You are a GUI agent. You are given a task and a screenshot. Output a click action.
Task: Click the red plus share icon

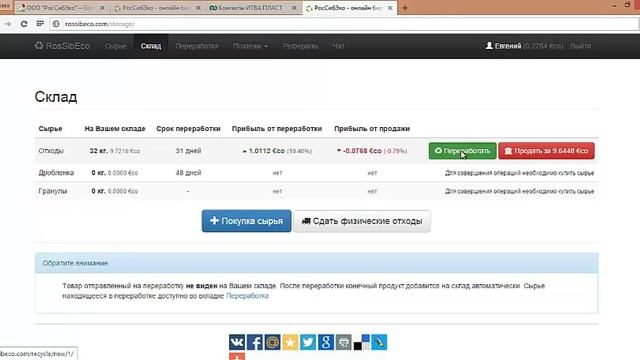point(237,356)
